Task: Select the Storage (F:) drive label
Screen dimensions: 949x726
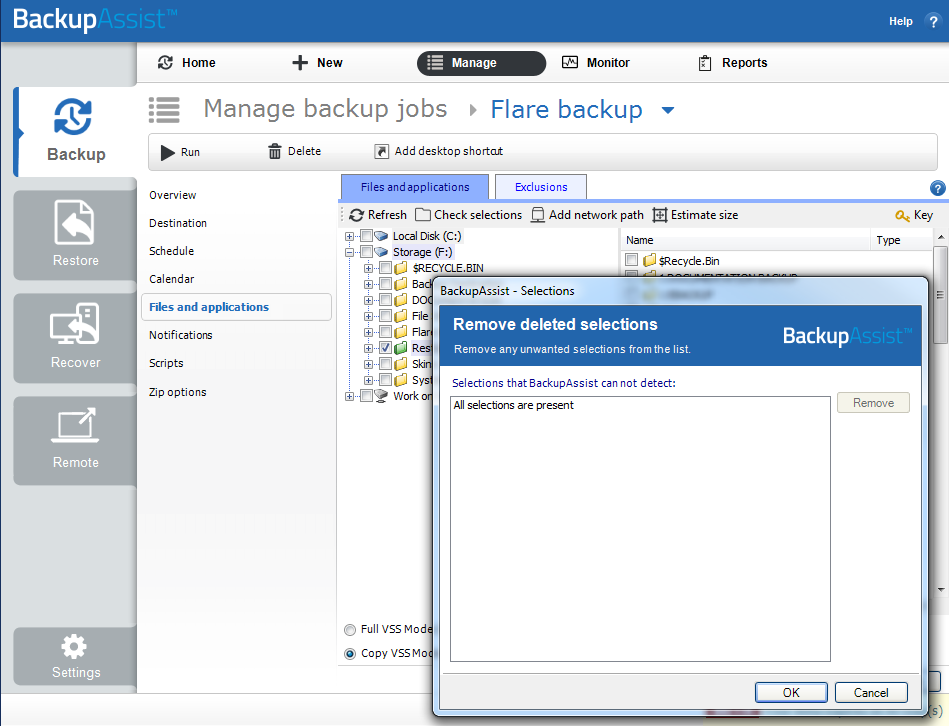Action: pyautogui.click(x=422, y=252)
